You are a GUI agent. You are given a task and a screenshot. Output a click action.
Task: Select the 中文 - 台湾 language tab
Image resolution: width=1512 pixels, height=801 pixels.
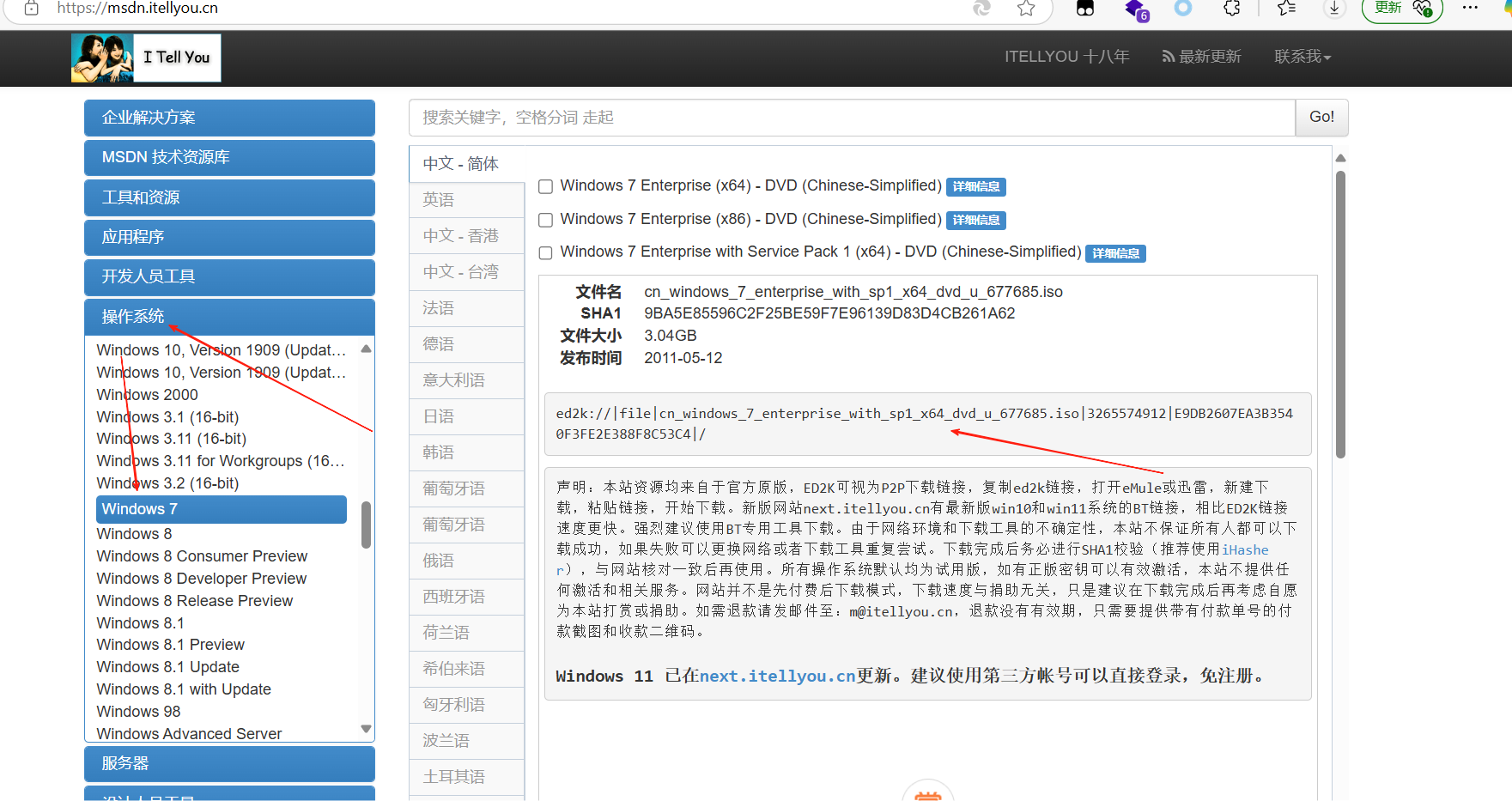[467, 272]
